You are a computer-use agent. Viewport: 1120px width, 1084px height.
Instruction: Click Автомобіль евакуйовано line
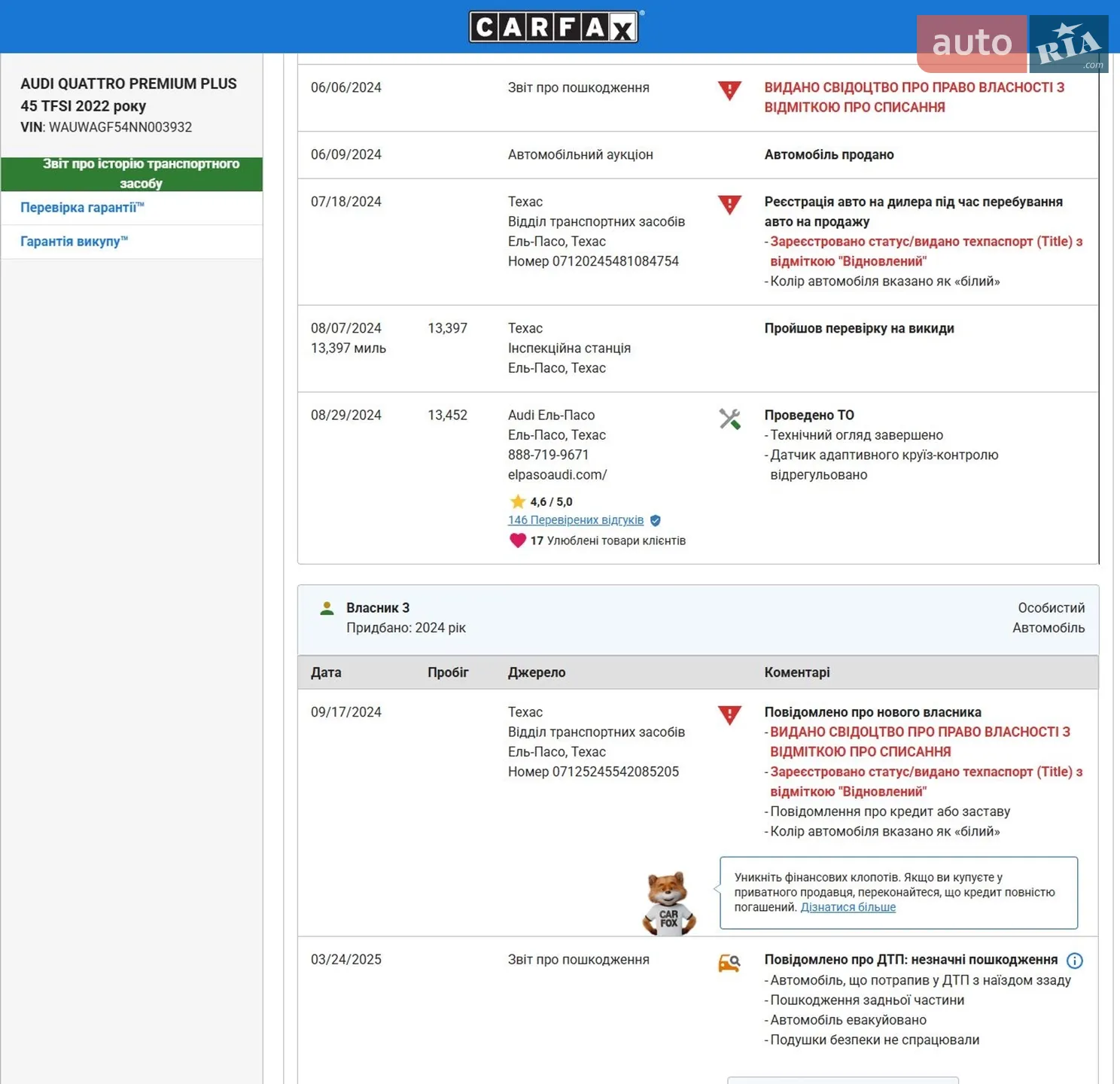[x=848, y=1020]
